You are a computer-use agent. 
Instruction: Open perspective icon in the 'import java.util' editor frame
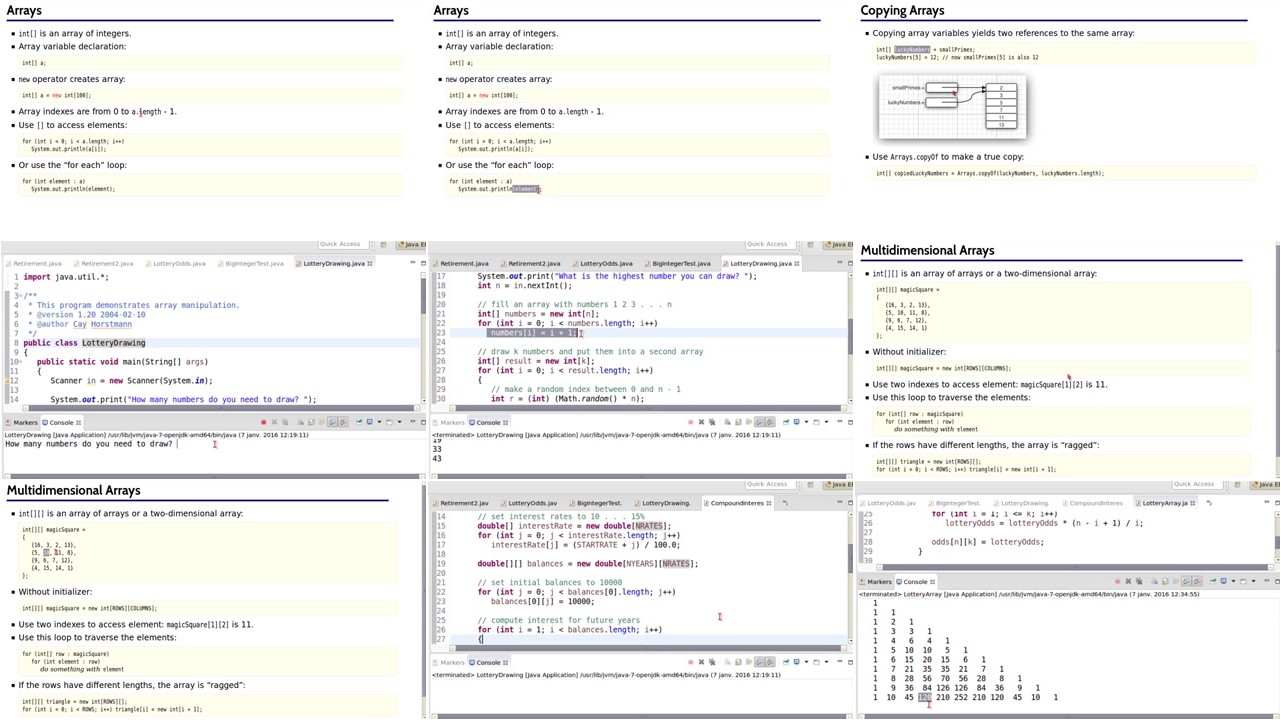tap(383, 244)
